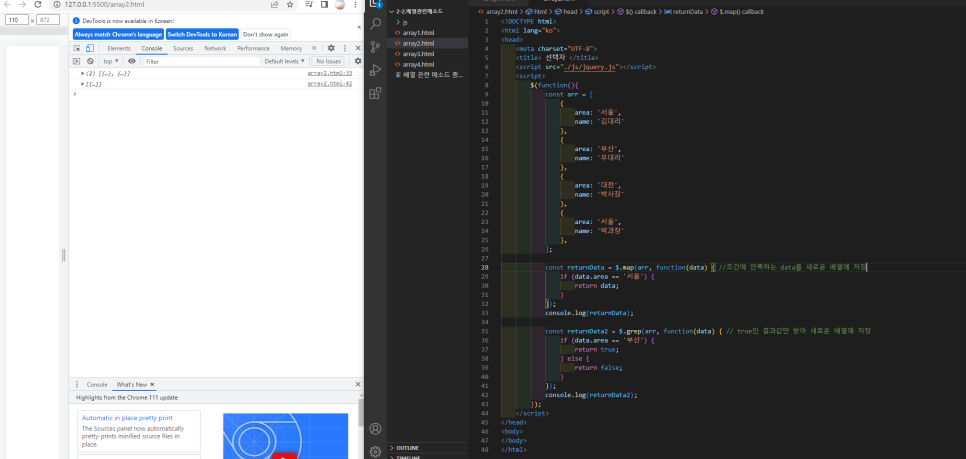Image resolution: width=966 pixels, height=459 pixels.
Task: Click Always match Chrome's language
Action: 118,35
